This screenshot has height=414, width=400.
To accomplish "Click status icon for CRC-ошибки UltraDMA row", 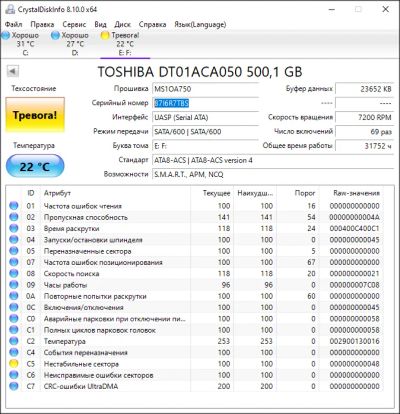I will click(14, 386).
